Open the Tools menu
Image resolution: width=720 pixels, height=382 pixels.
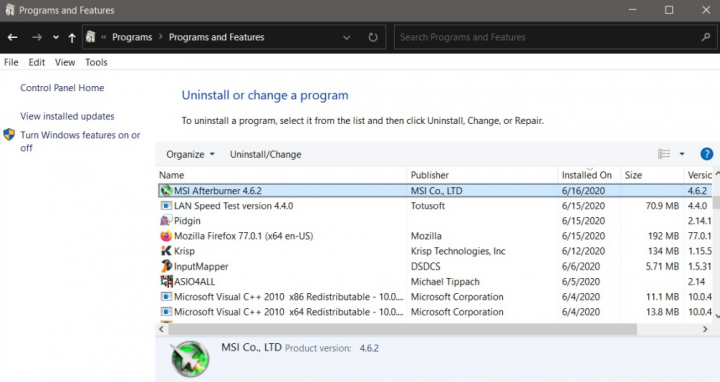(x=96, y=62)
